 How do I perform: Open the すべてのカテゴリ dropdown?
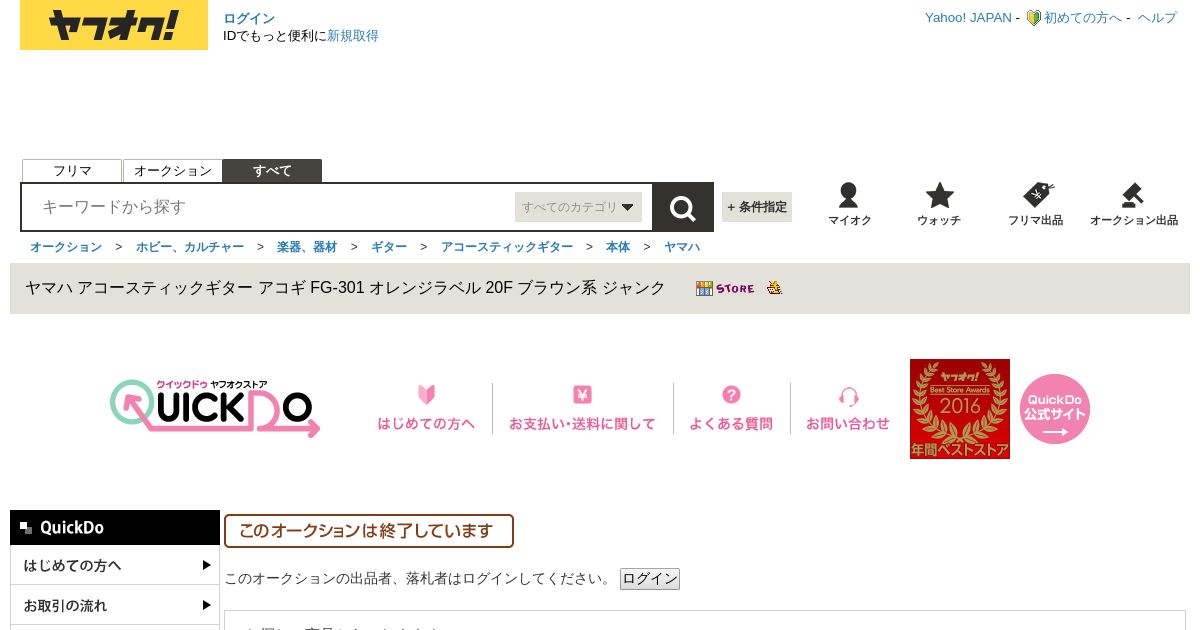[578, 207]
